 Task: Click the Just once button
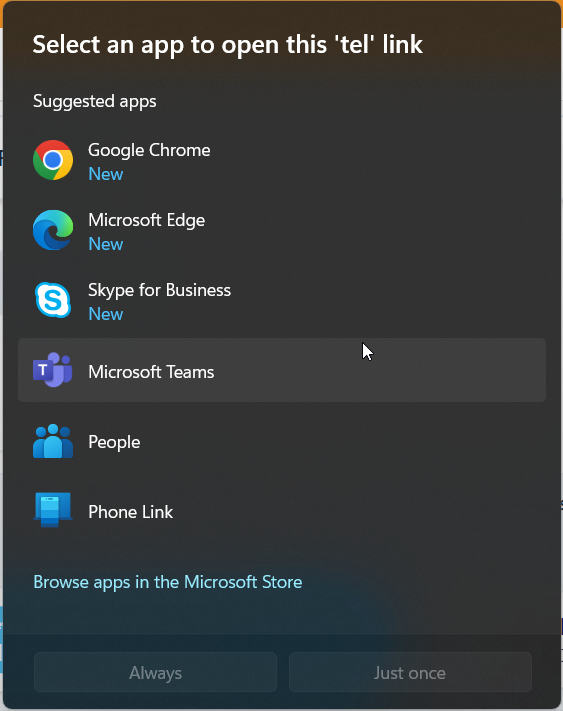(410, 672)
